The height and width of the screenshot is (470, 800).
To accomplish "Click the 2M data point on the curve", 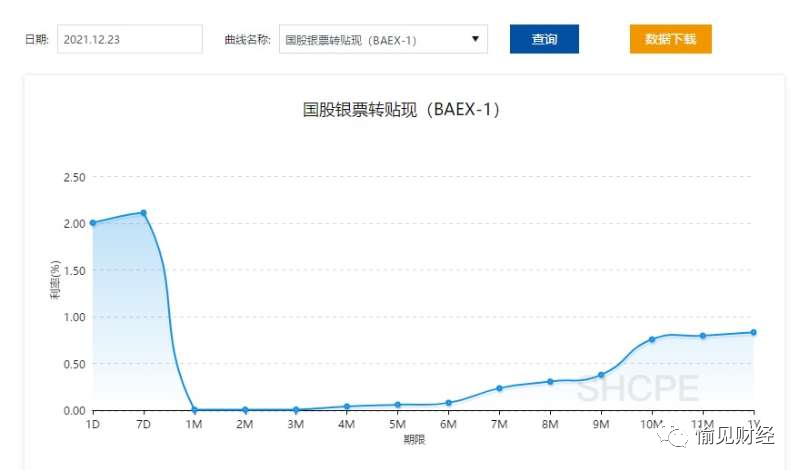I will click(245, 409).
